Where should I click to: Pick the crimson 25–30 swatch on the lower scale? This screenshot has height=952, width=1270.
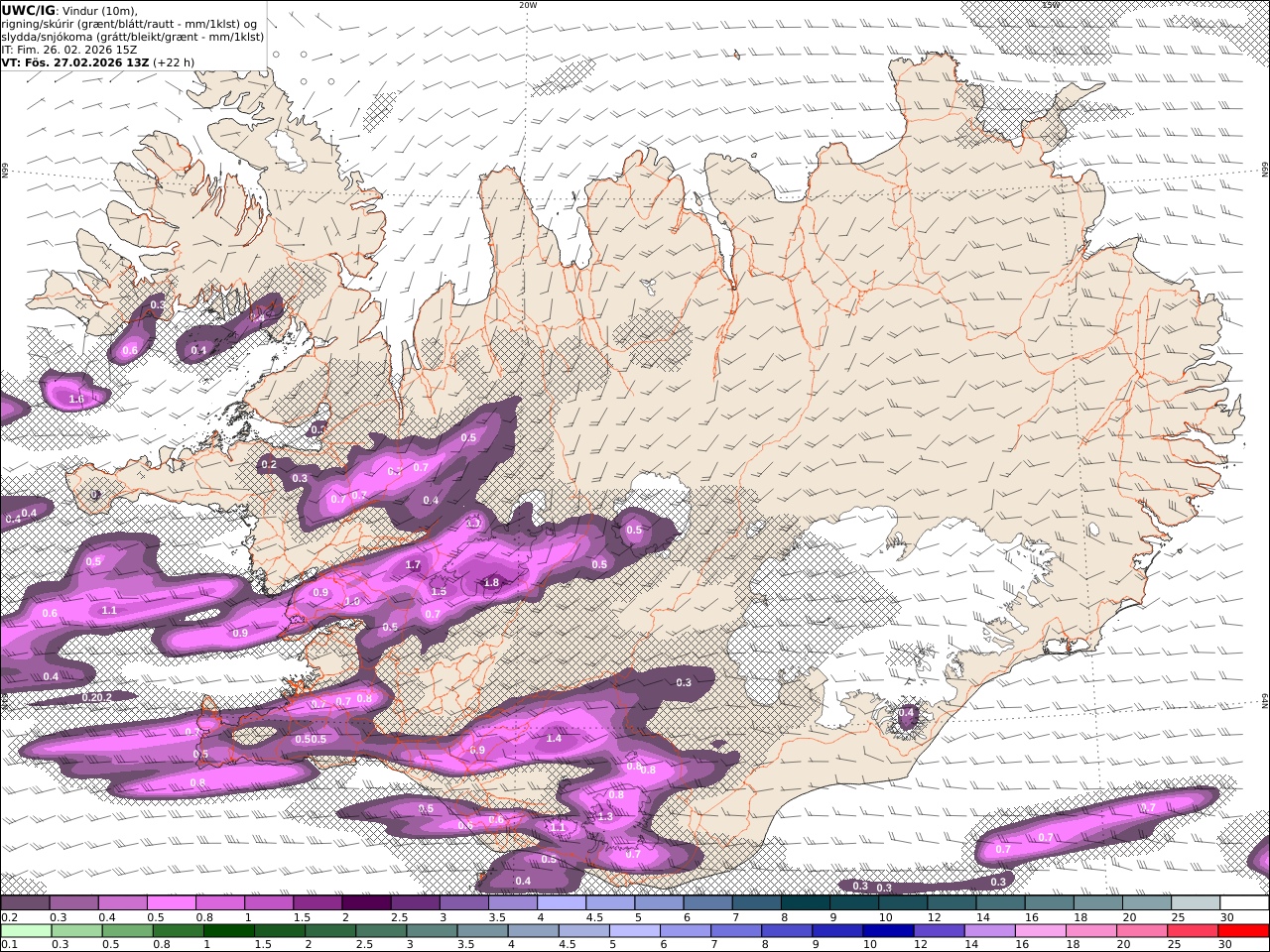click(1194, 931)
